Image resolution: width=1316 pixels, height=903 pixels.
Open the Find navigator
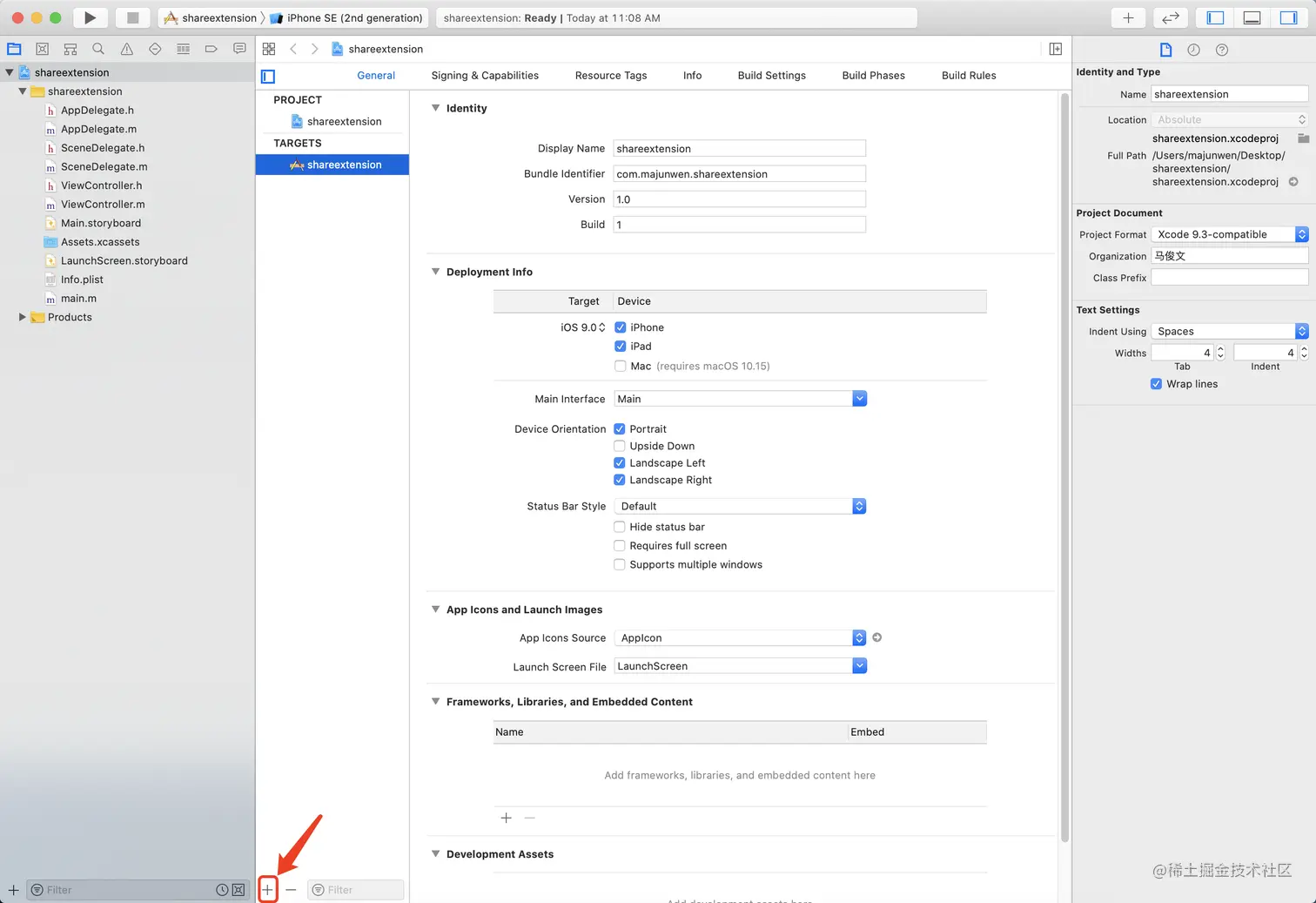pyautogui.click(x=98, y=49)
